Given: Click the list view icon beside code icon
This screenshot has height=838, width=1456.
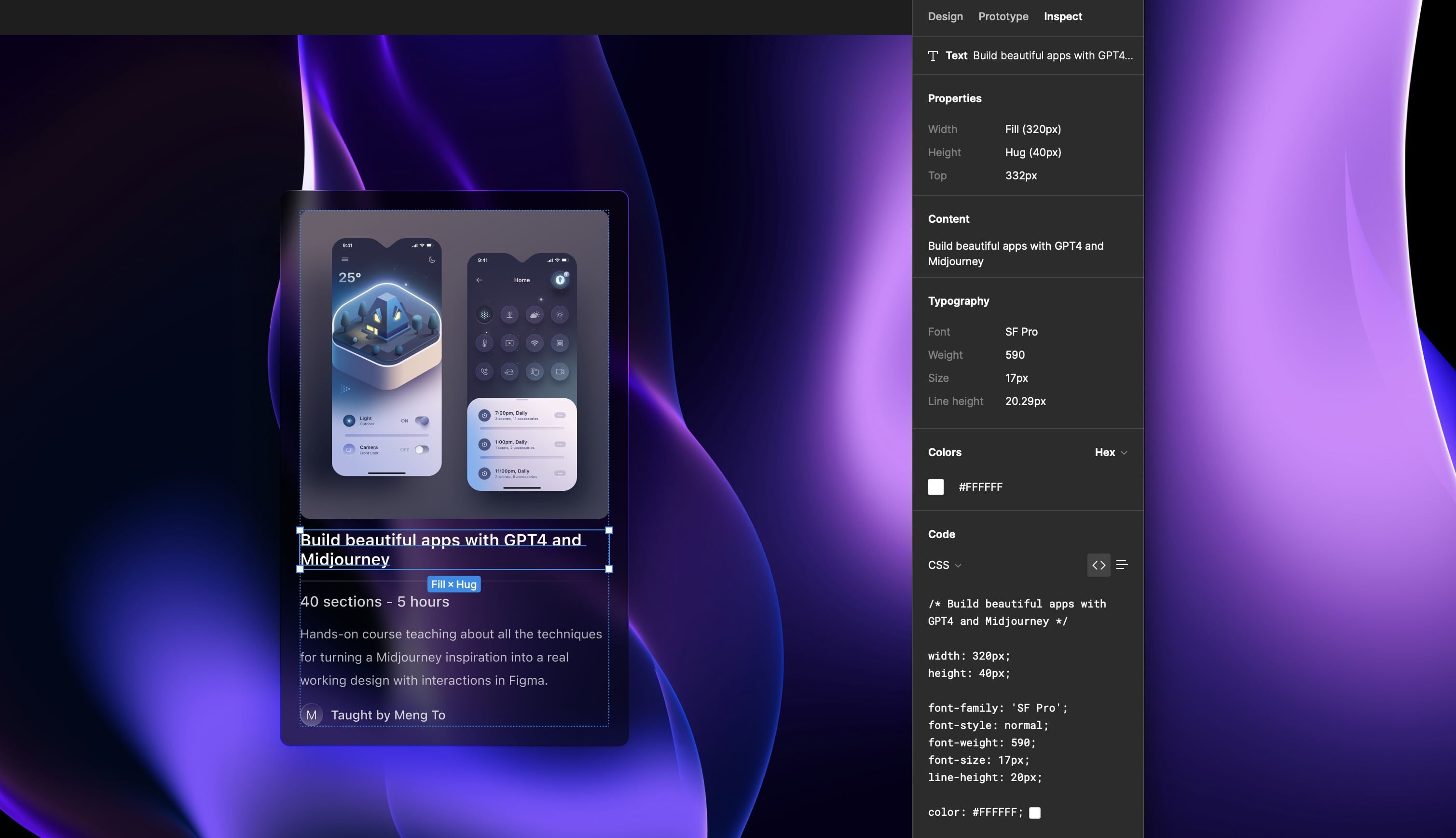Looking at the screenshot, I should click(x=1122, y=565).
